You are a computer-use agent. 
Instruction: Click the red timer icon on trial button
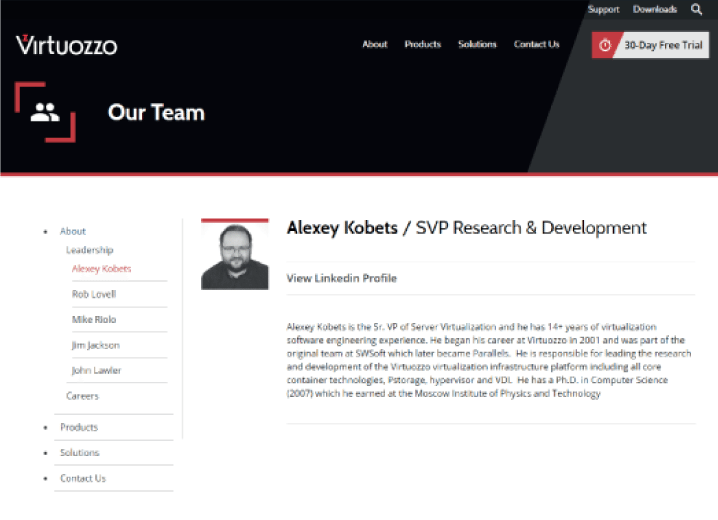click(605, 45)
